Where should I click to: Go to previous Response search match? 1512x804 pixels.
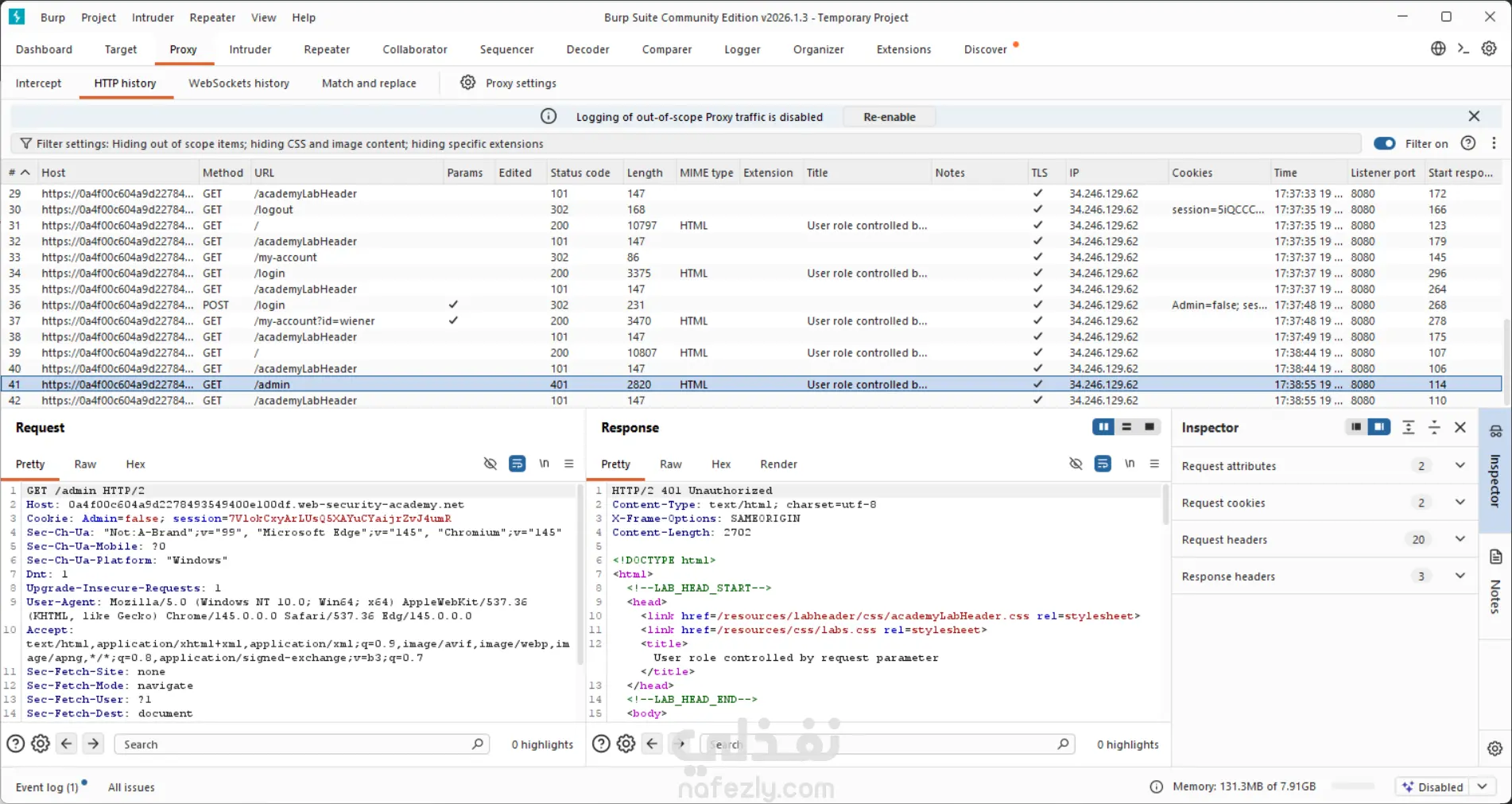[x=653, y=744]
